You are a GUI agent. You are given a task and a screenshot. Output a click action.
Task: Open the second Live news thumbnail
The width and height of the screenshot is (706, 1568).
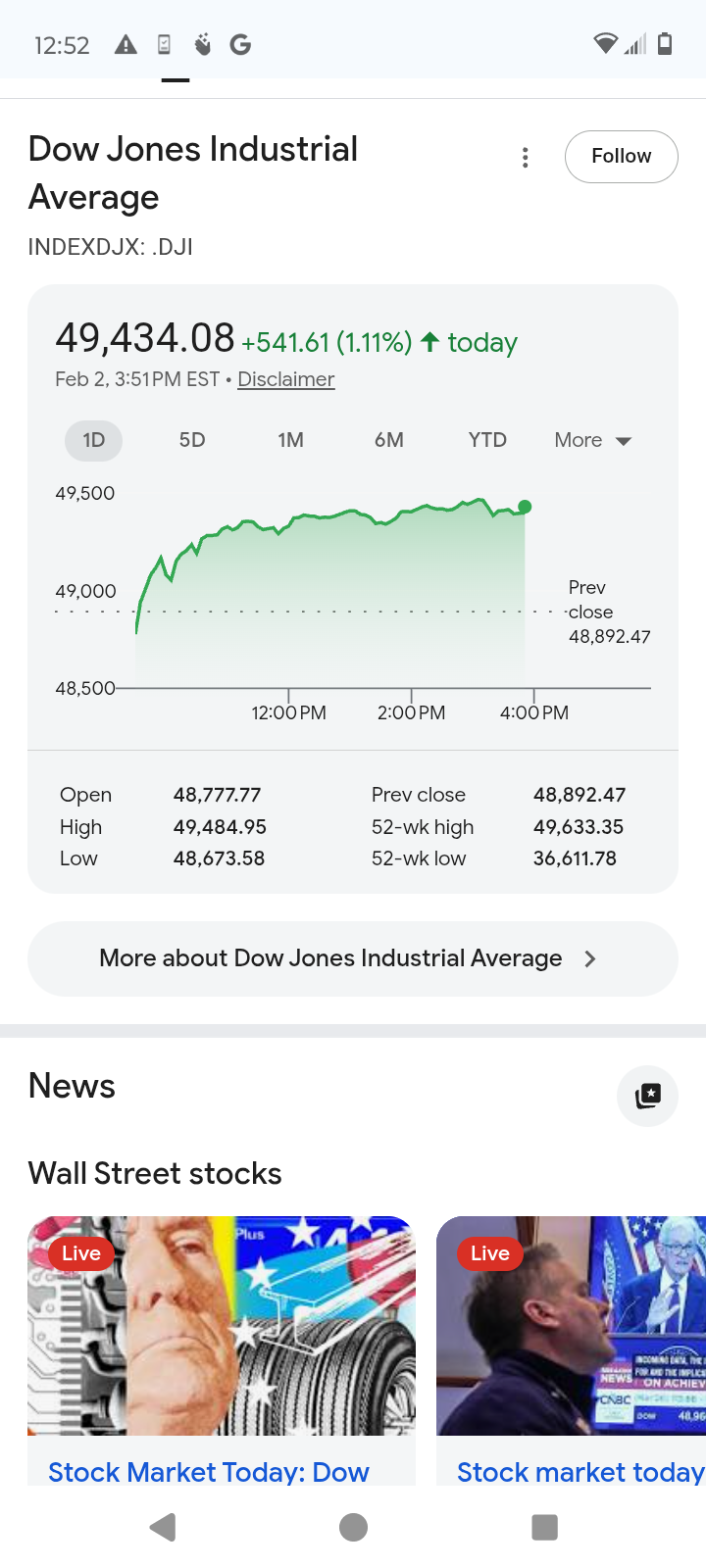point(571,1325)
